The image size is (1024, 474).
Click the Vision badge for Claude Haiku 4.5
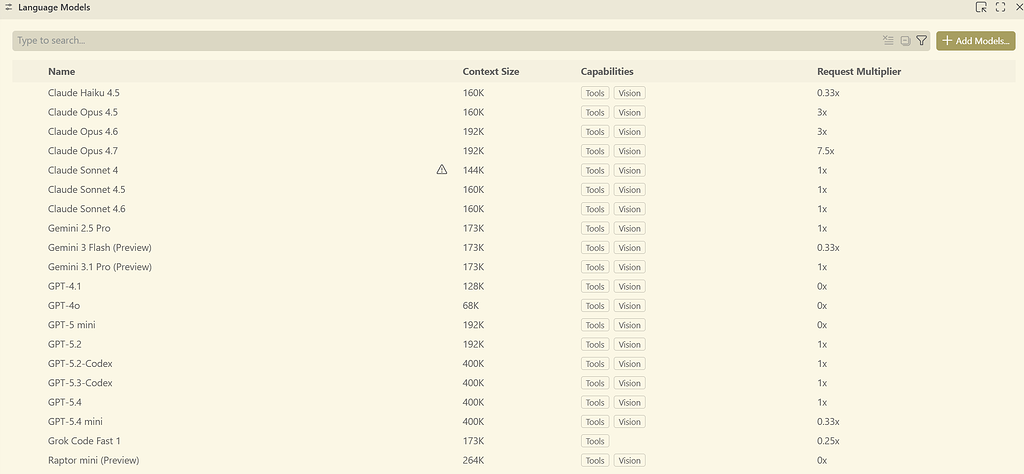click(630, 93)
